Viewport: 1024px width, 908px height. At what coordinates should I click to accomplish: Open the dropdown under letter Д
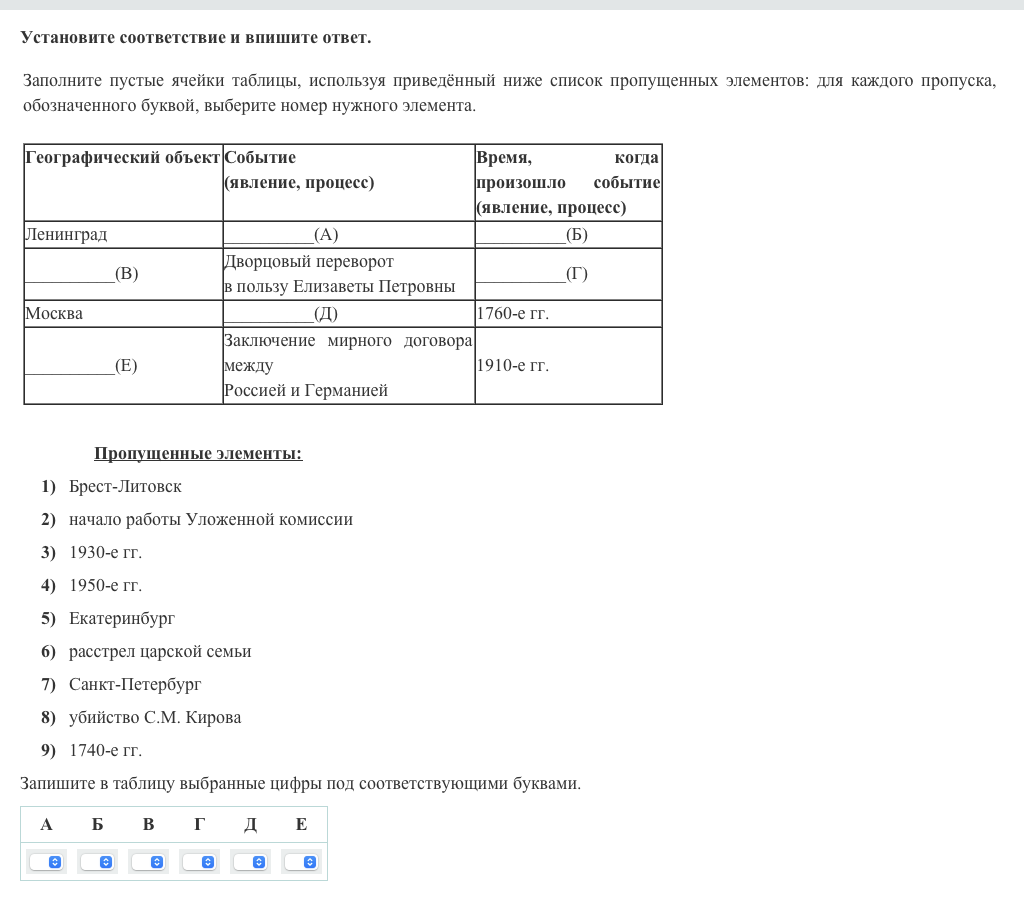coord(250,861)
